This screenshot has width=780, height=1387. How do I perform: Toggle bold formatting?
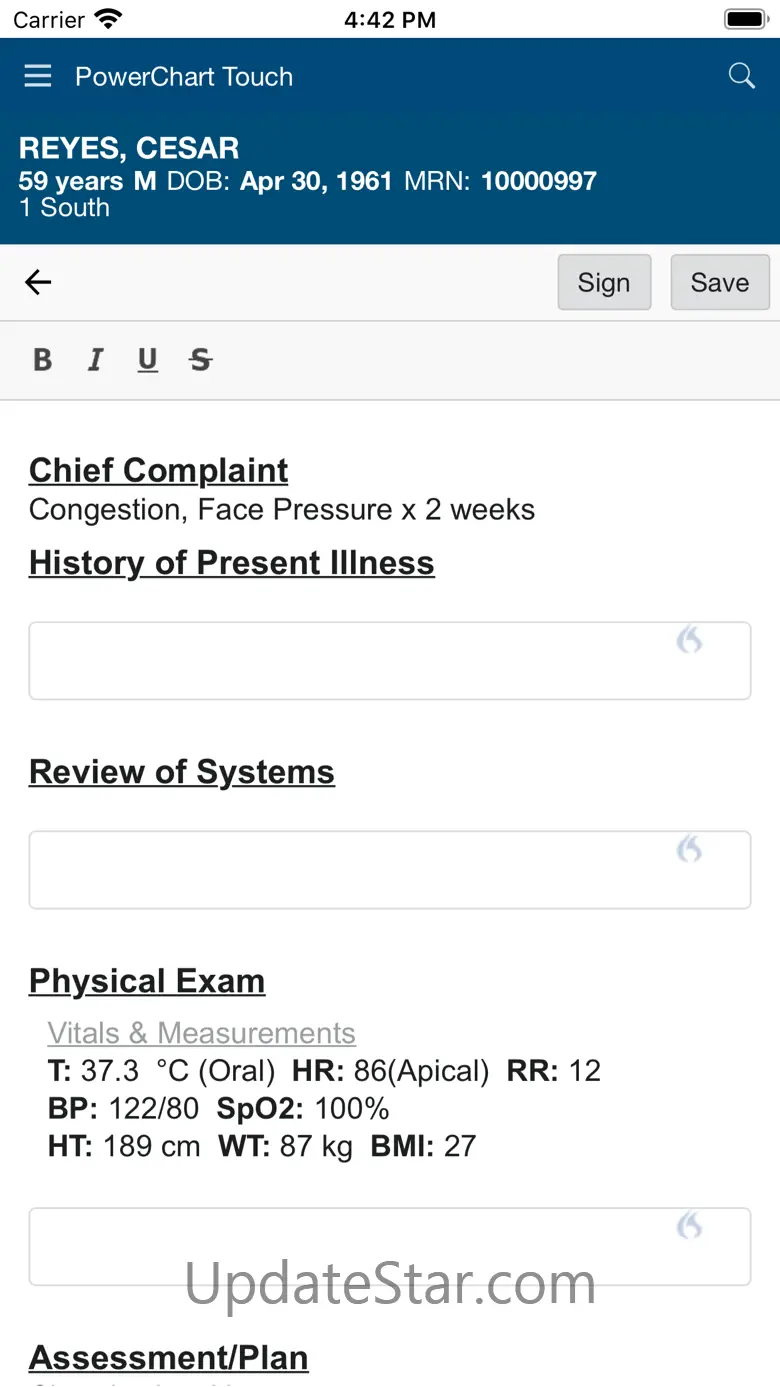click(x=42, y=360)
